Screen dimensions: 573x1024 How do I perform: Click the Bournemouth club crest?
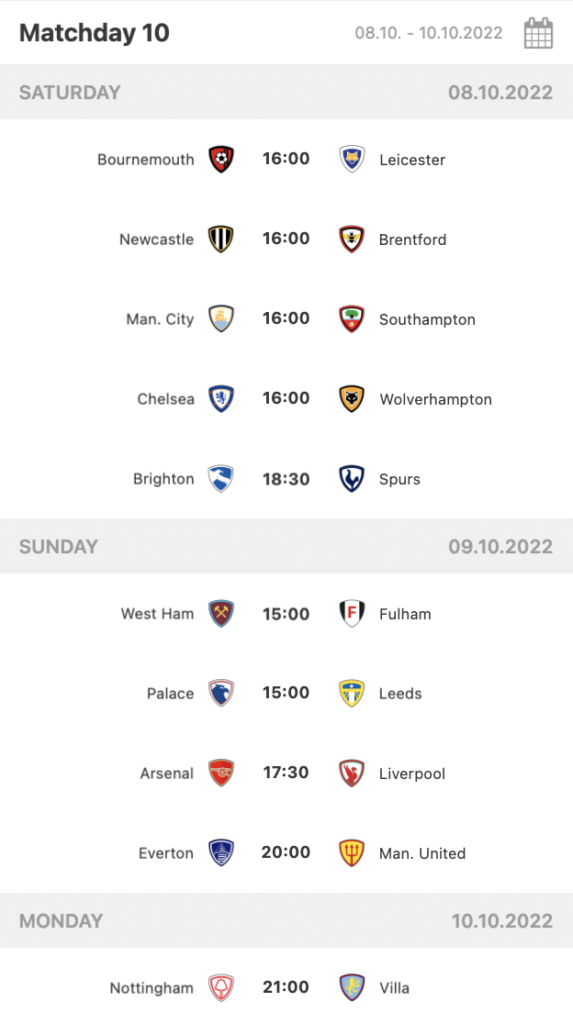pos(221,159)
